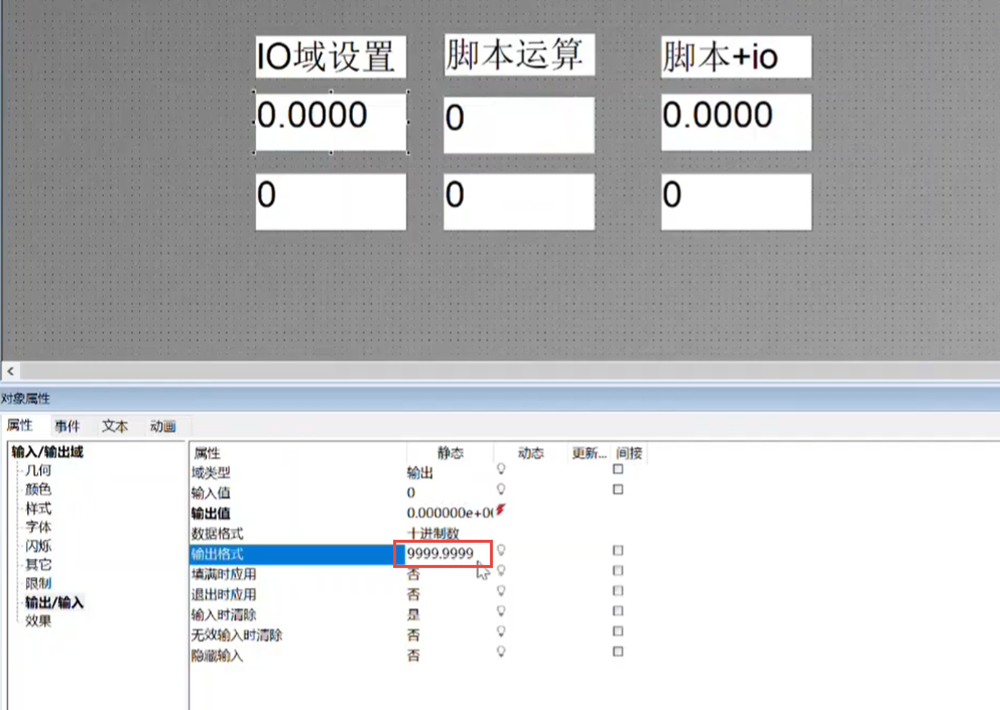
Task: Open the 动画 tab
Action: tap(163, 426)
